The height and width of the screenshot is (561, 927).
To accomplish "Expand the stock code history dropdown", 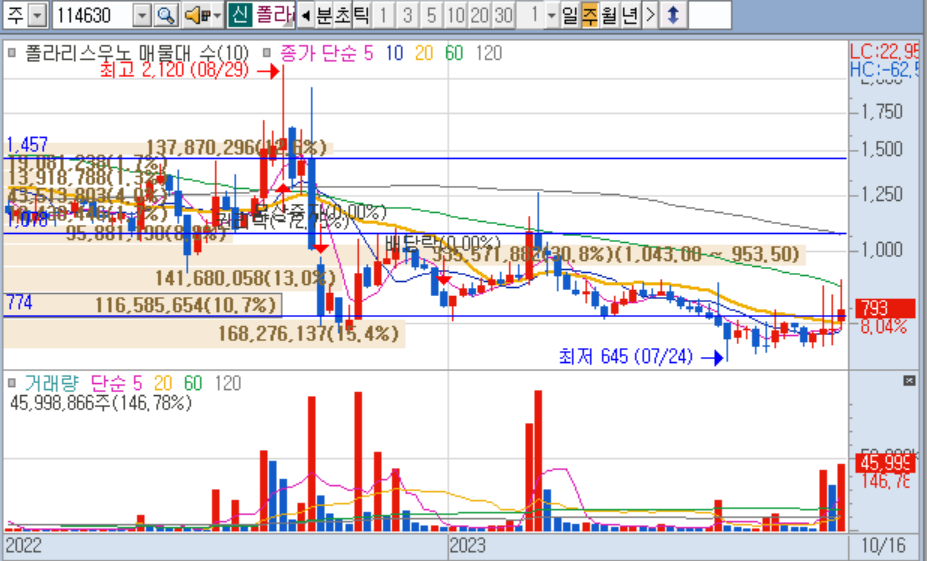I will point(142,15).
